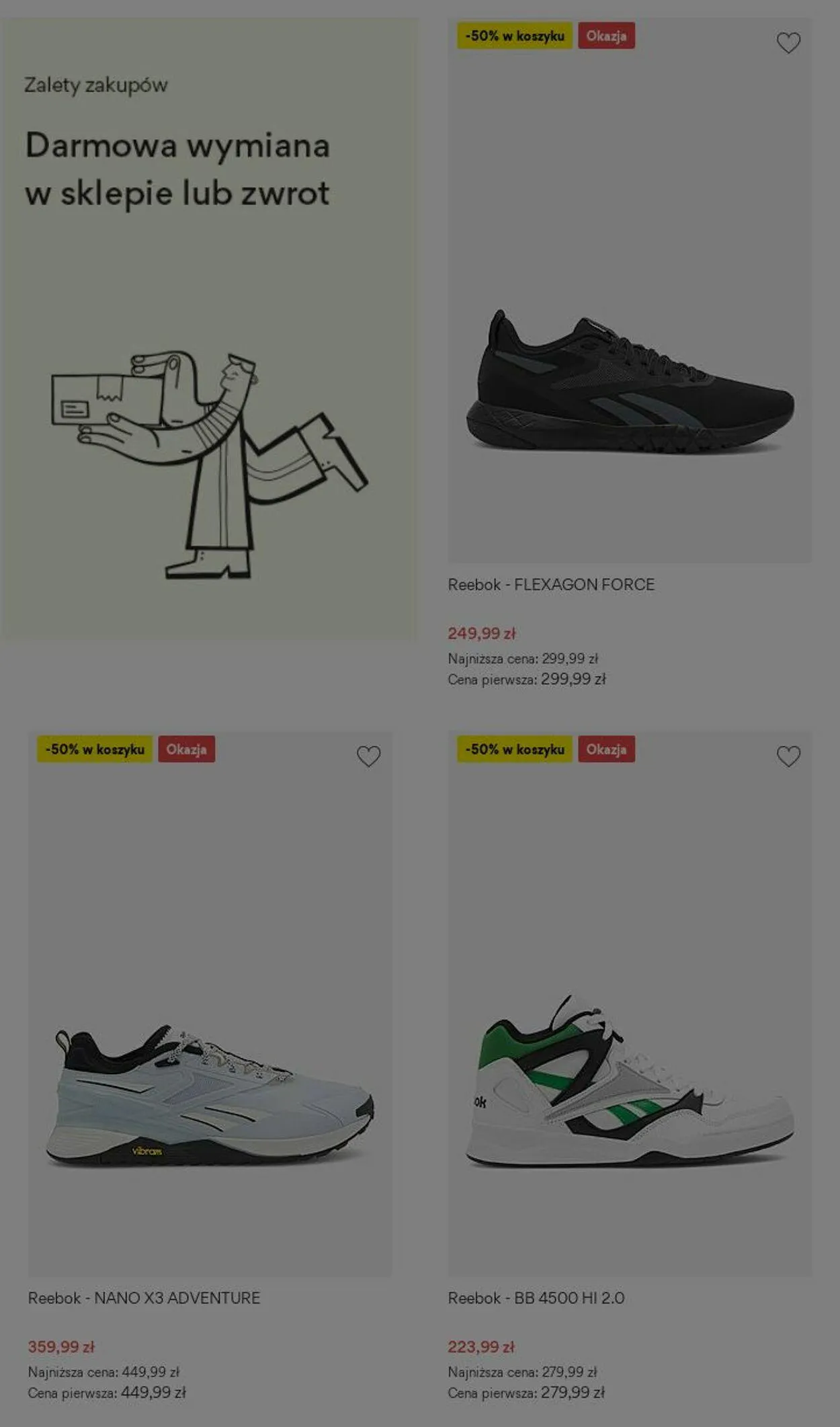Click the delivery person illustration in banner
Image resolution: width=840 pixels, height=1427 pixels.
pos(209,464)
